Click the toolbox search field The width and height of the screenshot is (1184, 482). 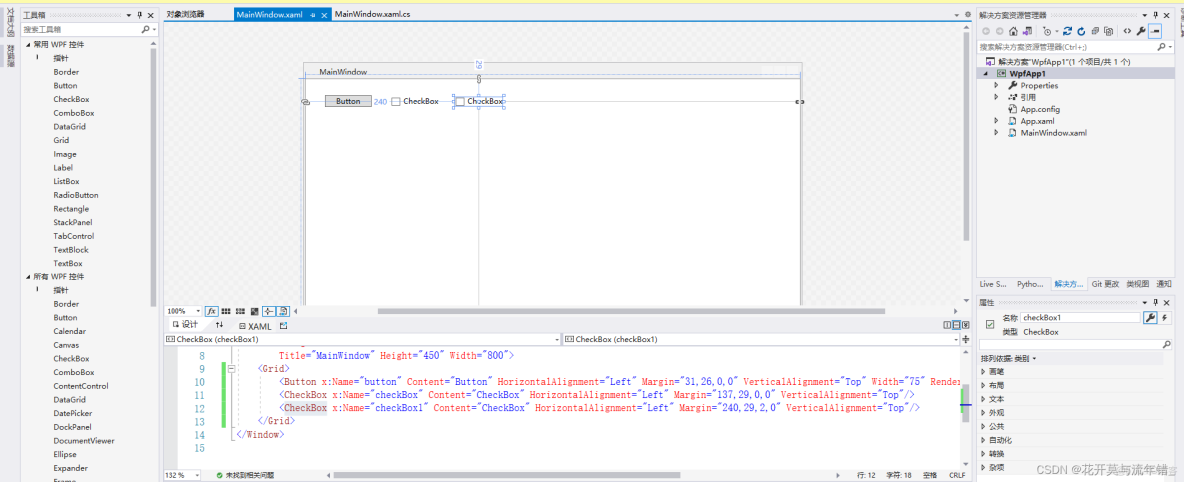[x=81, y=29]
